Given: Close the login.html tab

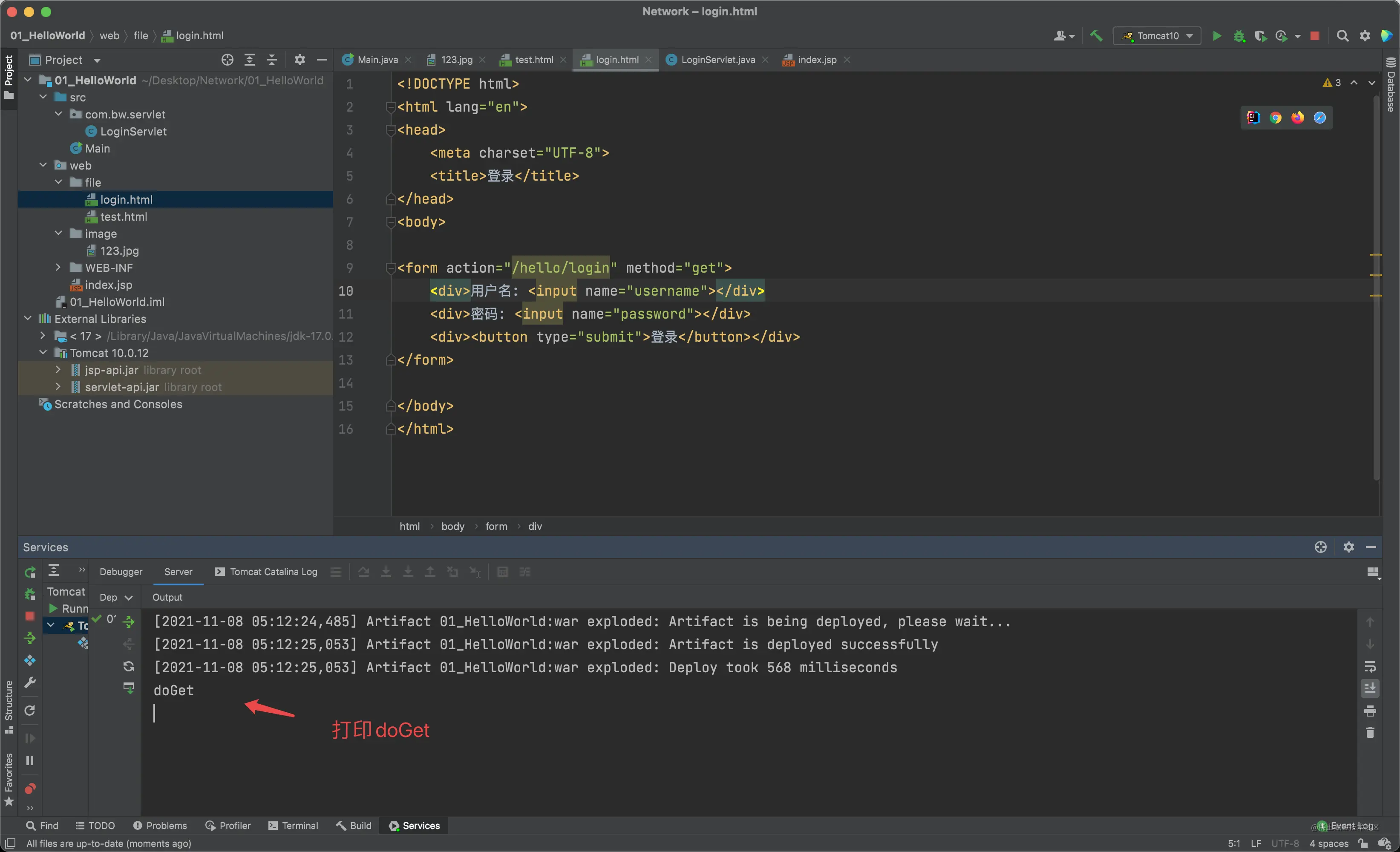Looking at the screenshot, I should [648, 60].
